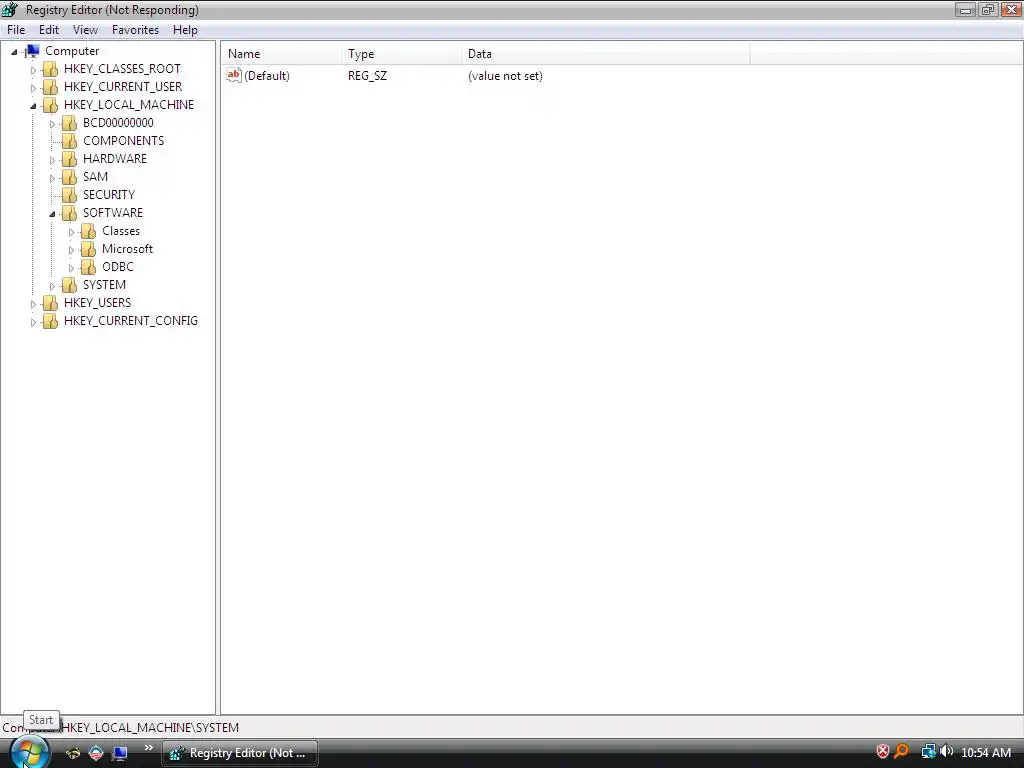Screen dimensions: 1024x768
Task: Click the orange search tray icon
Action: (x=901, y=752)
